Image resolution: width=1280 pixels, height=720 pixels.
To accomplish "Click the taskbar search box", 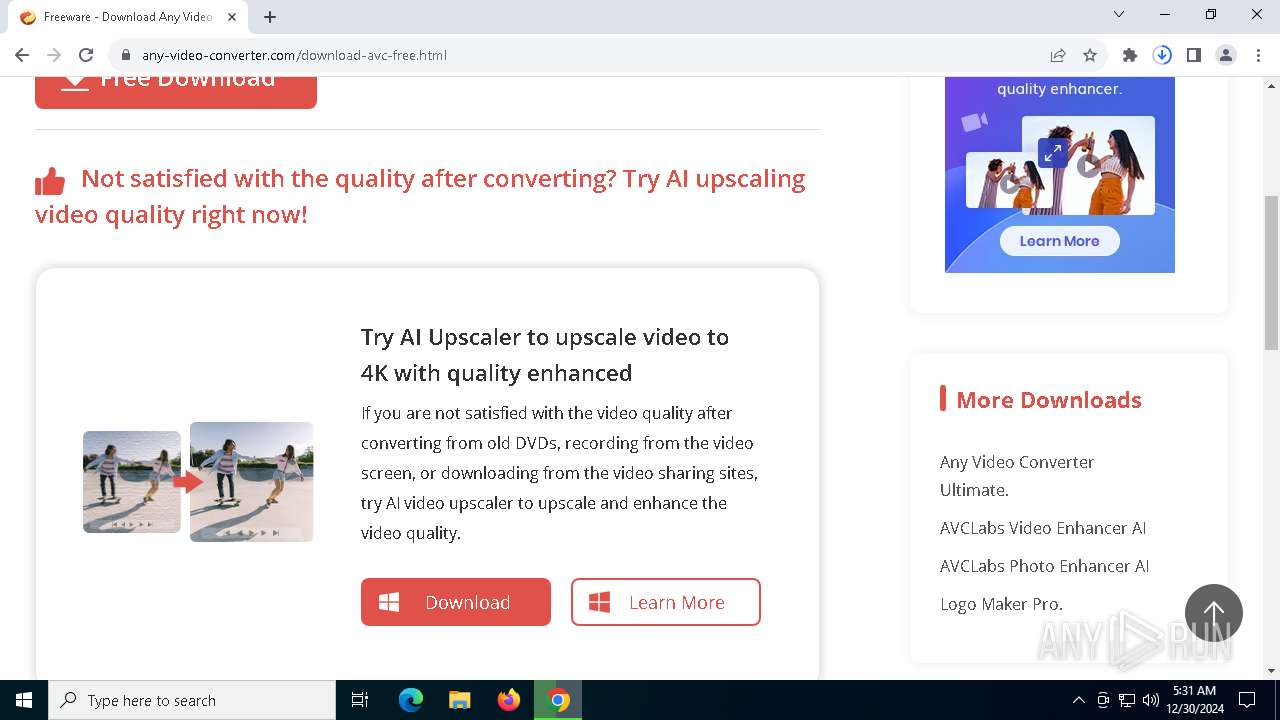I will 192,700.
